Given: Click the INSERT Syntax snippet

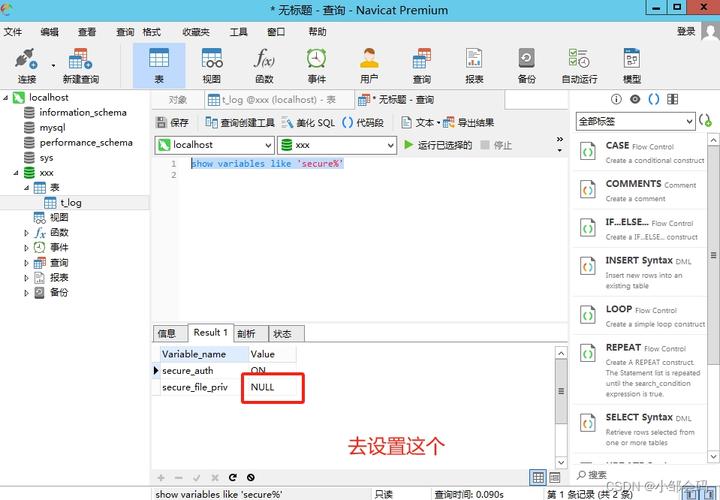Looking at the screenshot, I should (639, 272).
